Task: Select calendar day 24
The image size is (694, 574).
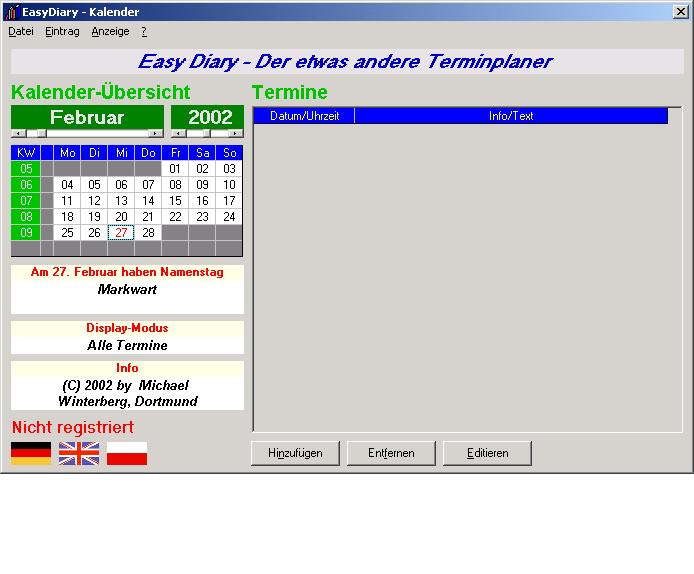Action: tap(229, 217)
